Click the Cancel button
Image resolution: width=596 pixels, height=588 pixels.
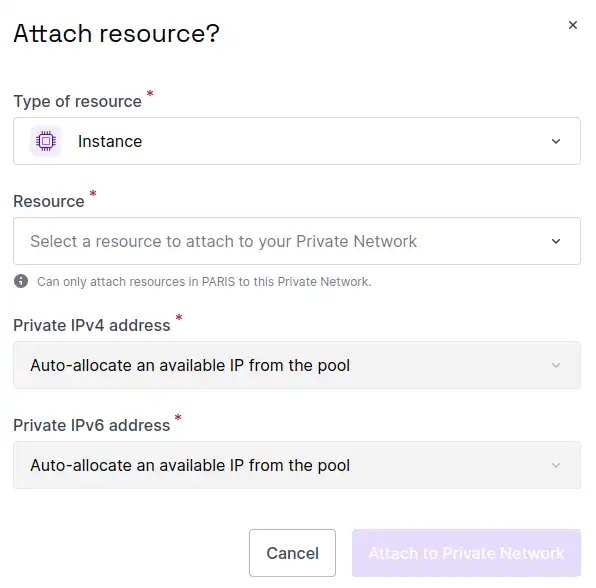pyautogui.click(x=292, y=553)
